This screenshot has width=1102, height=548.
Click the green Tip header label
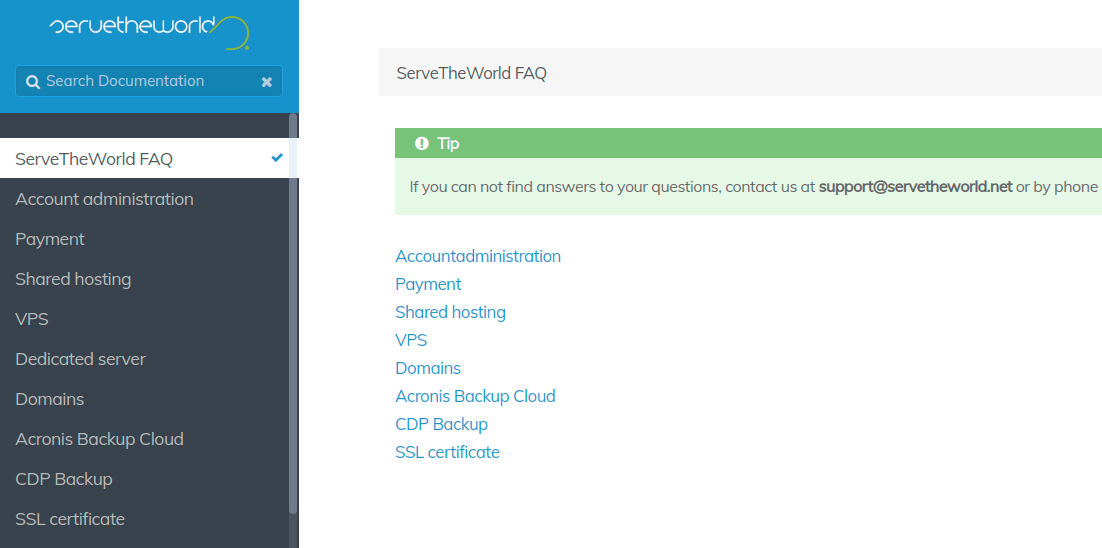(x=448, y=143)
